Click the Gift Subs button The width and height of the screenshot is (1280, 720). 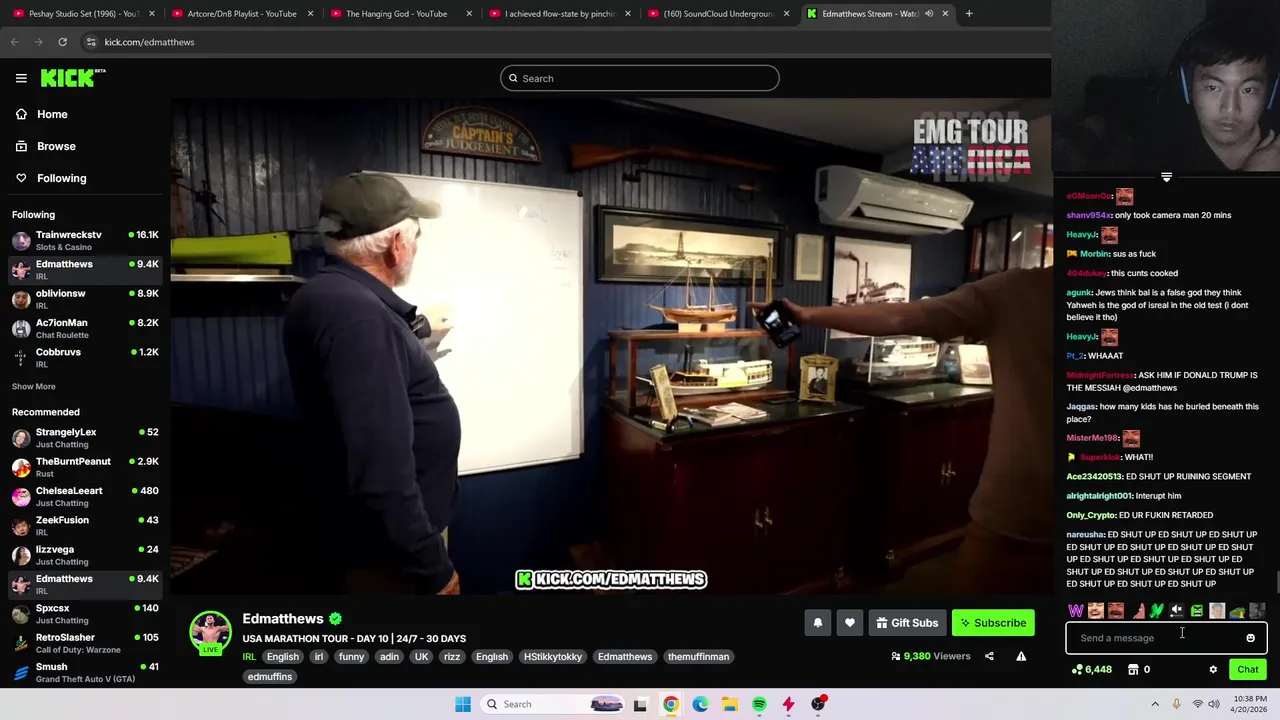click(x=907, y=623)
